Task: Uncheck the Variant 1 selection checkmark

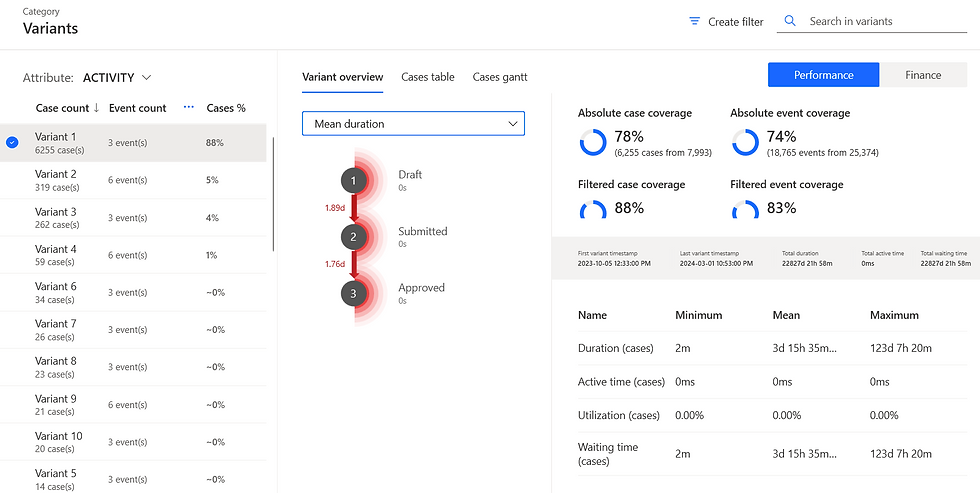Action: pos(12,143)
